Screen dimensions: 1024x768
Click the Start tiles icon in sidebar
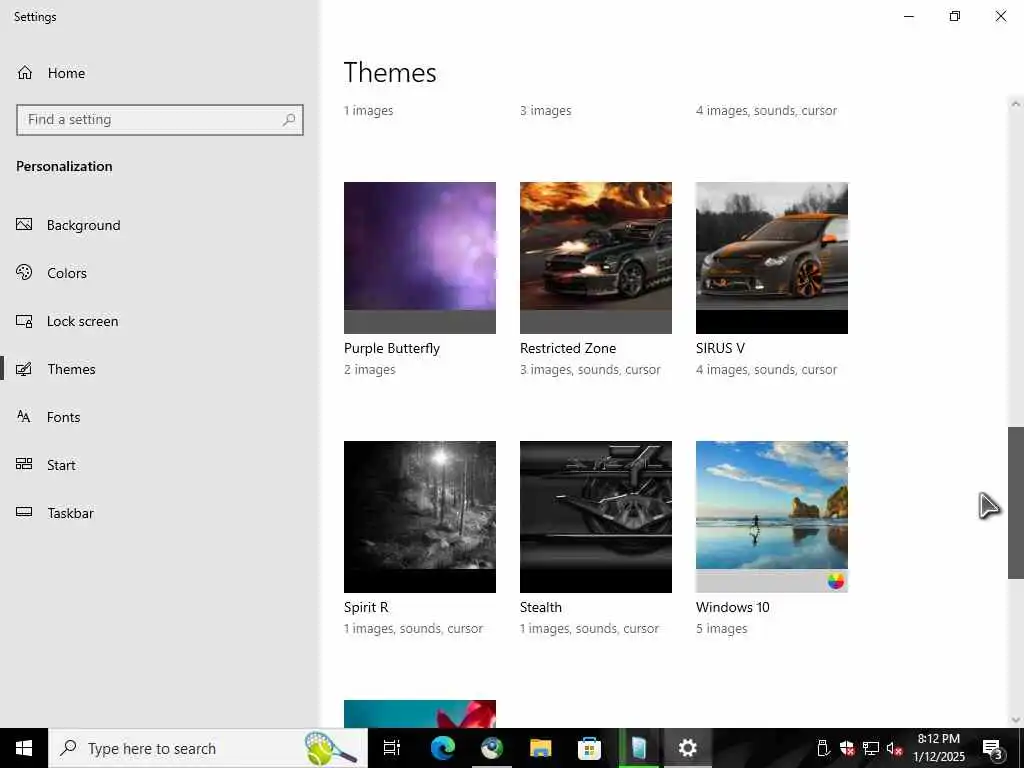(24, 464)
